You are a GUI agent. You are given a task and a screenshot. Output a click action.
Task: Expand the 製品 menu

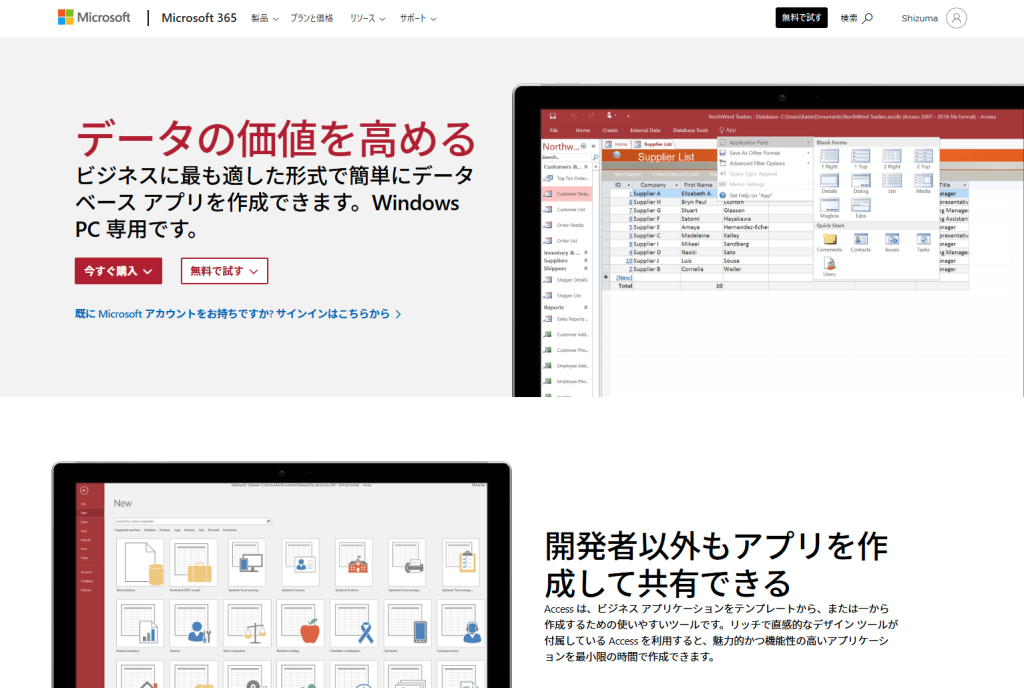pyautogui.click(x=264, y=18)
